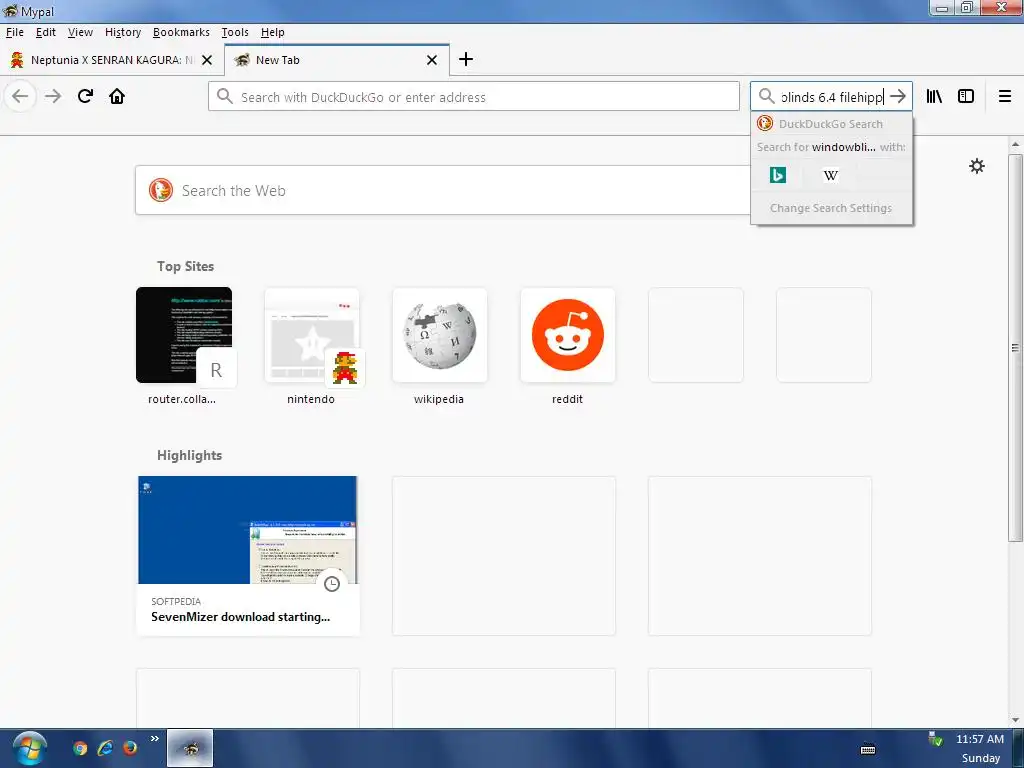The height and width of the screenshot is (768, 1024).
Task: Click the page vertical scrollbar thumb
Action: pos(1015,347)
